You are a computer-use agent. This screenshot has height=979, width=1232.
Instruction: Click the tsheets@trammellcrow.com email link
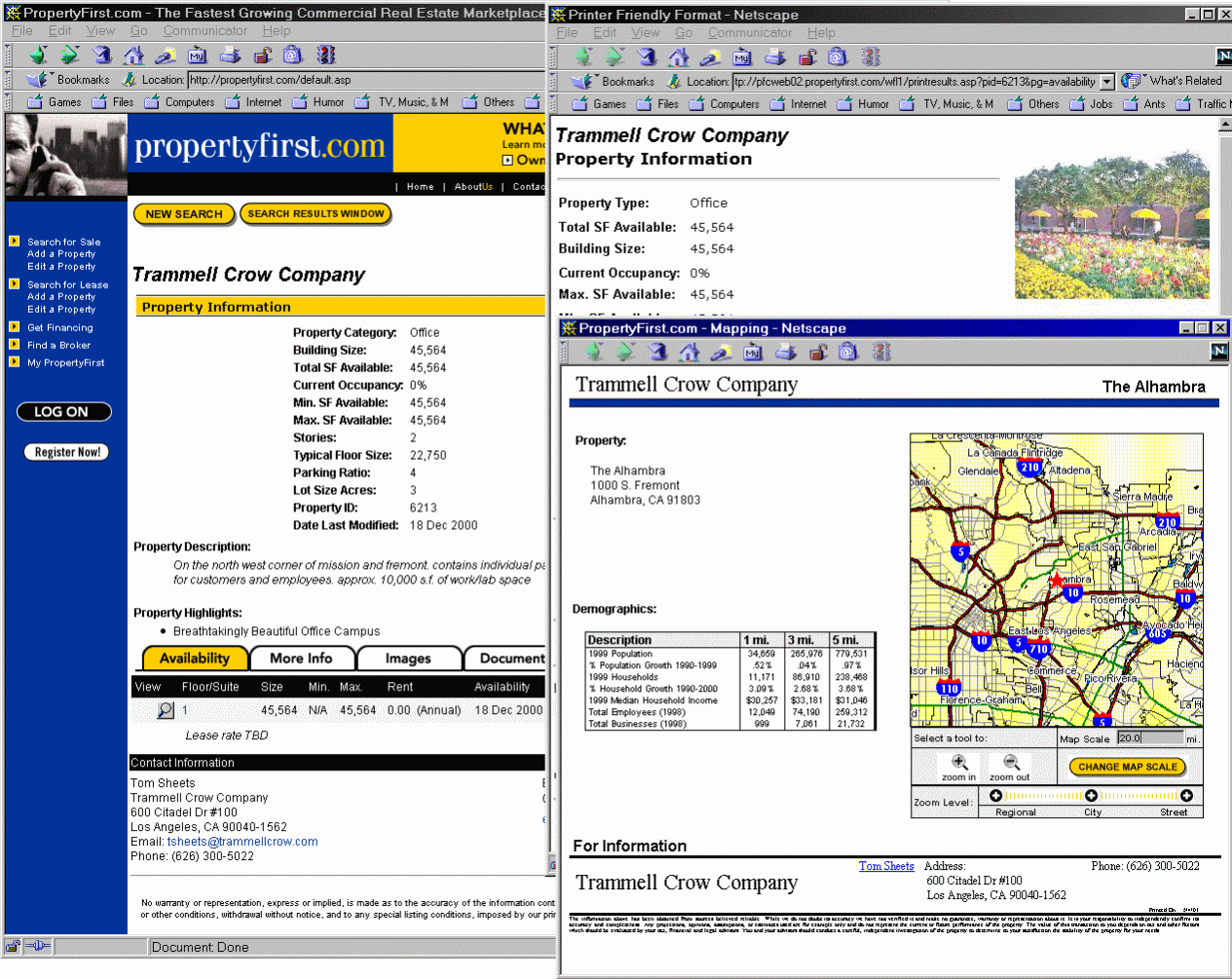(x=243, y=842)
